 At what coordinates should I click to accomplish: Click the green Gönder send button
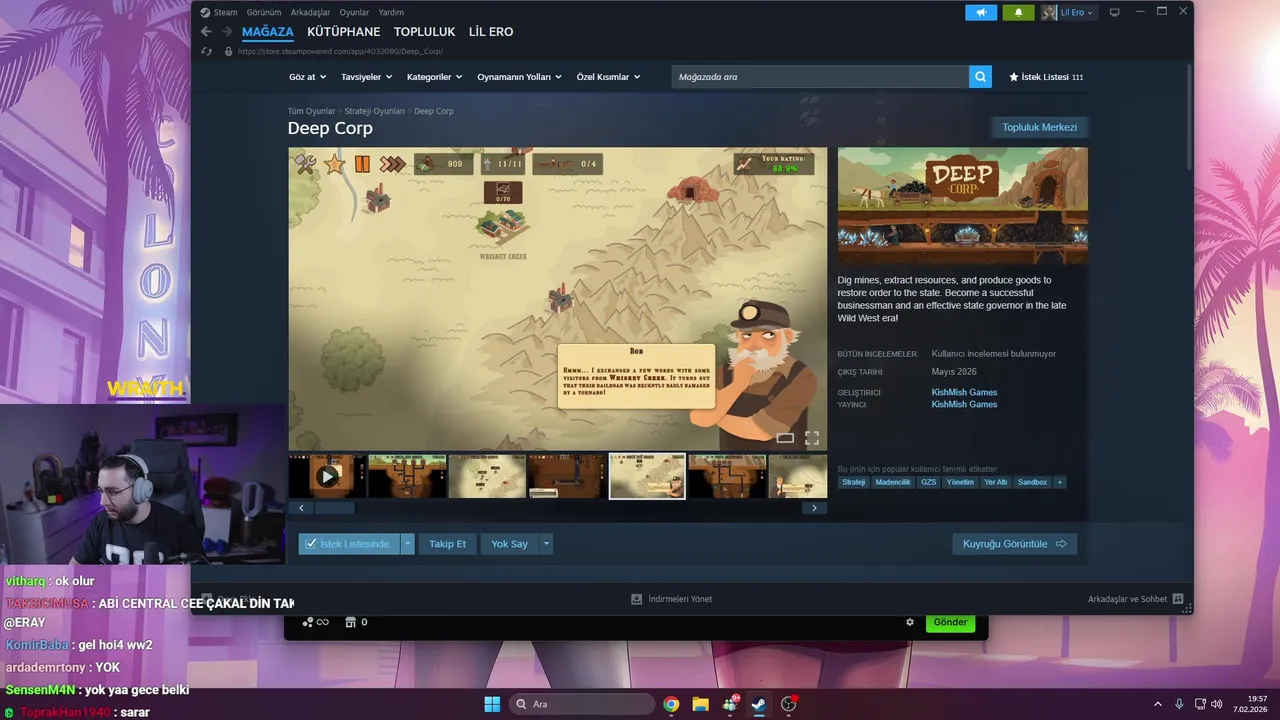click(x=950, y=622)
